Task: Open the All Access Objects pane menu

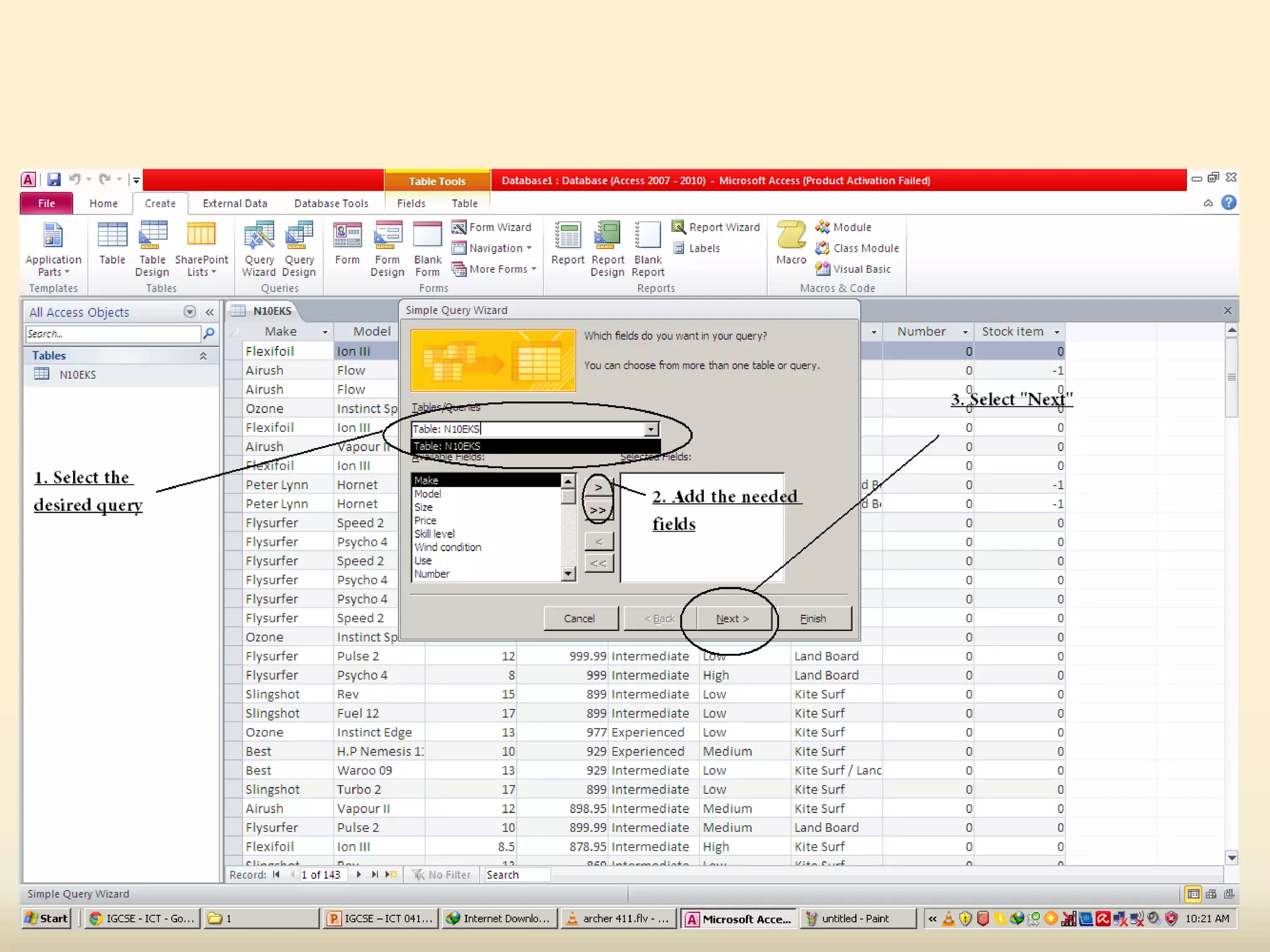Action: [190, 312]
